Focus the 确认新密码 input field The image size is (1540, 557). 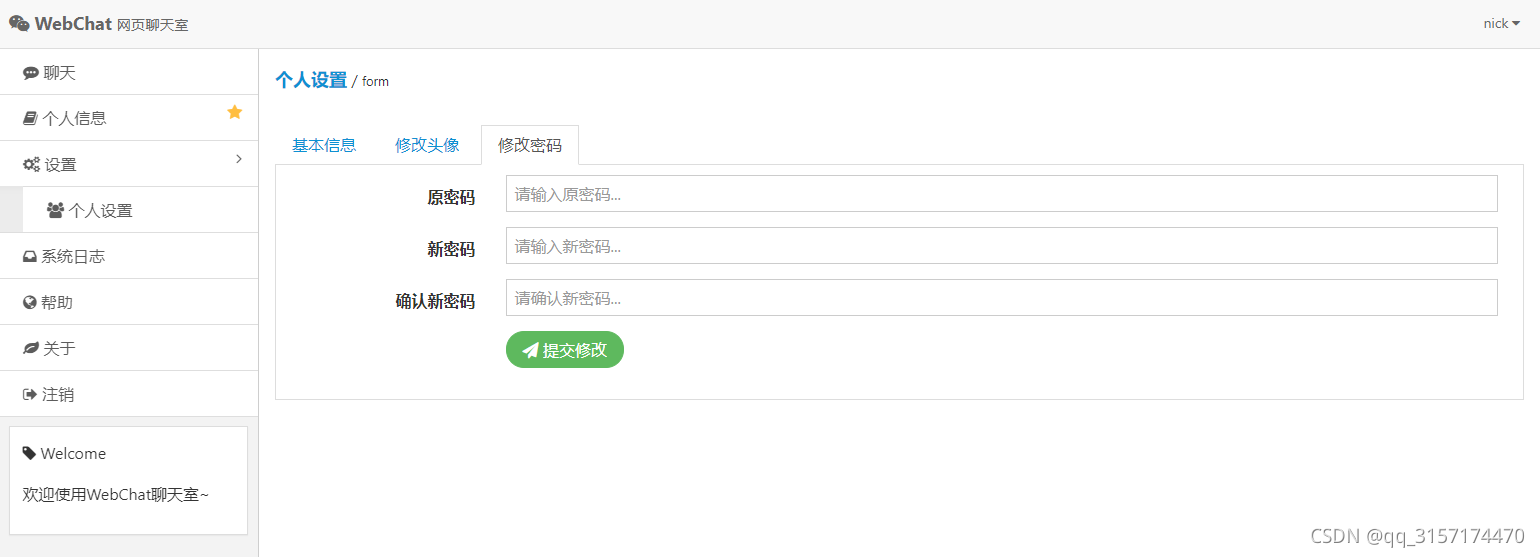coord(1001,298)
